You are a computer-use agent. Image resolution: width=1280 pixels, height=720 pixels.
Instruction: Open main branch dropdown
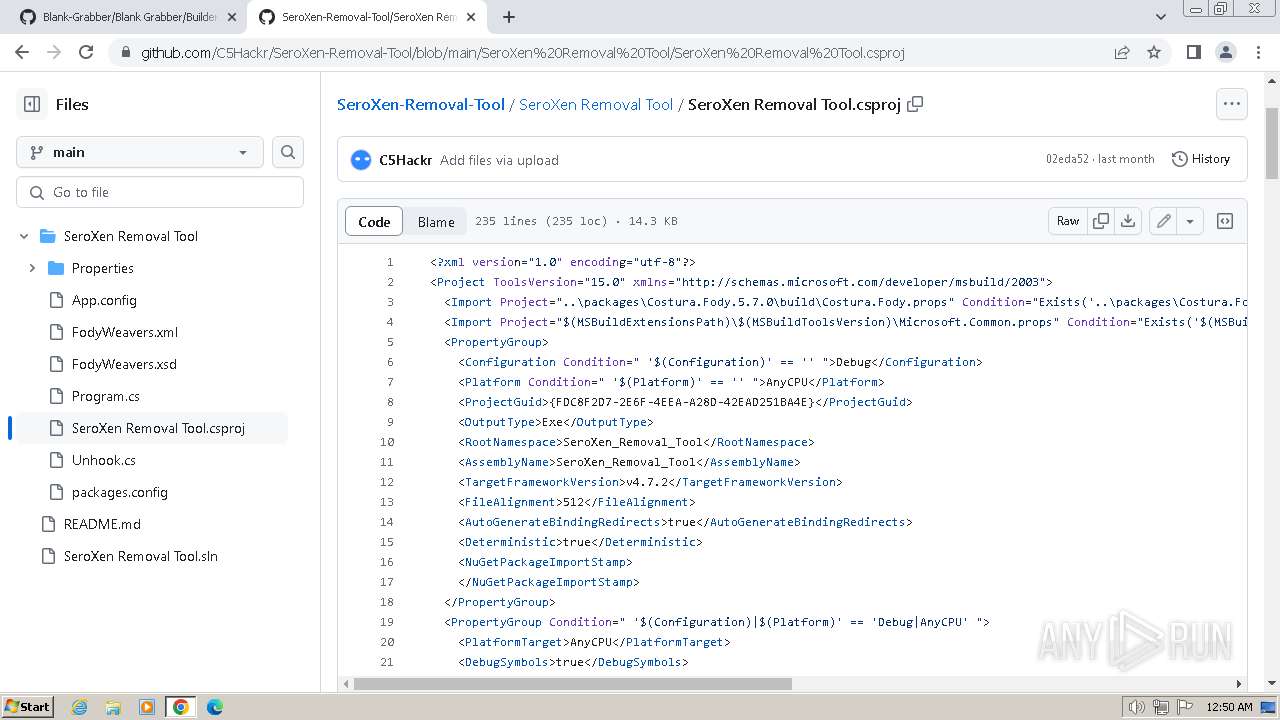(140, 152)
